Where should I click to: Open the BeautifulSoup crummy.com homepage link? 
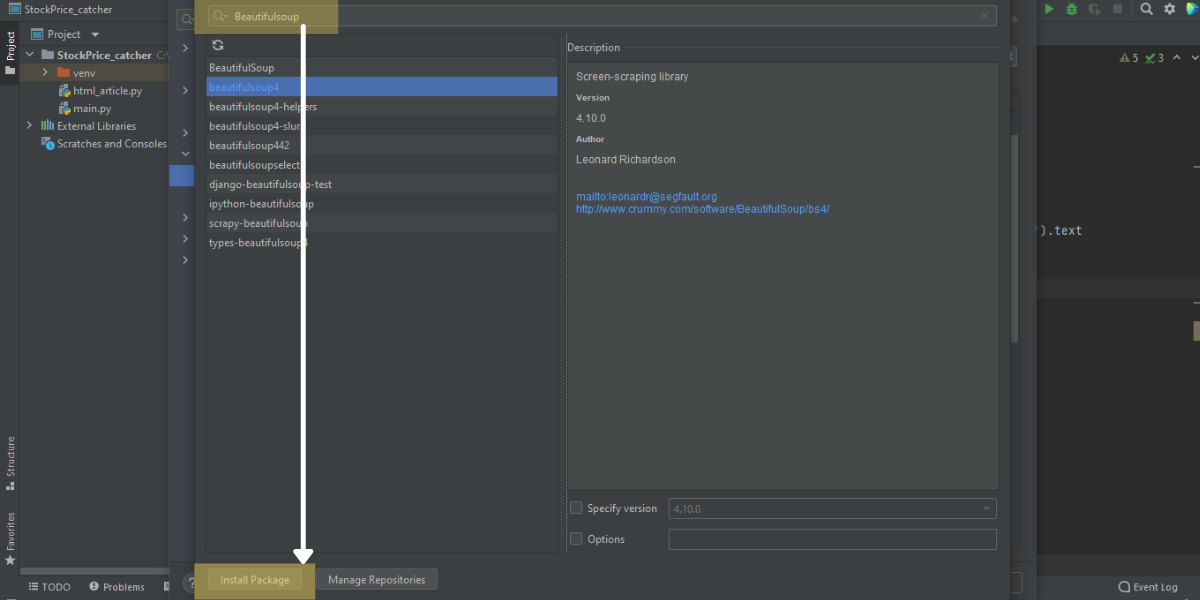pos(702,209)
